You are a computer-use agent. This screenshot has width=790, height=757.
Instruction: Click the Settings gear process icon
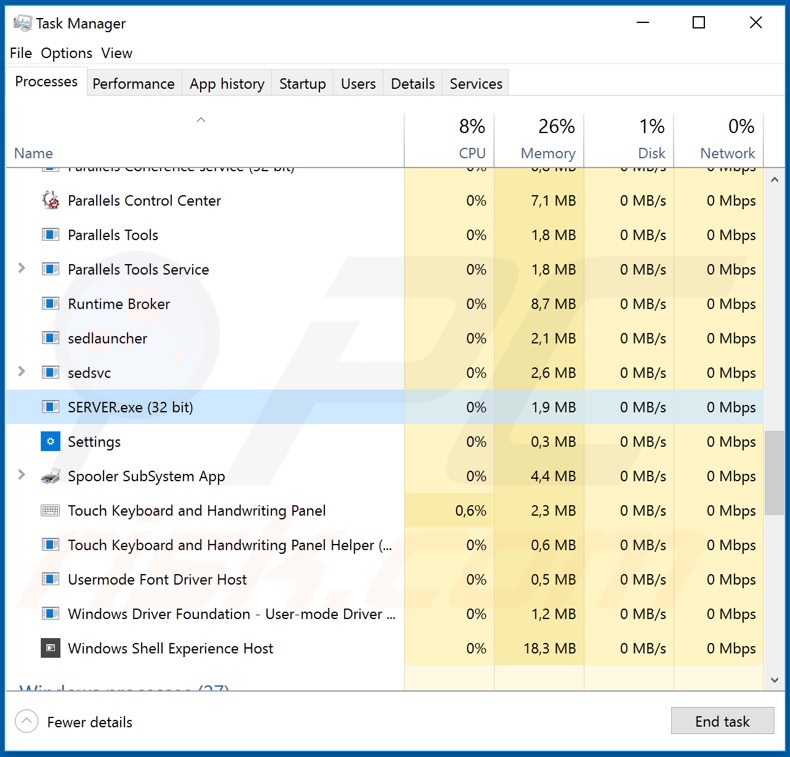pyautogui.click(x=50, y=442)
